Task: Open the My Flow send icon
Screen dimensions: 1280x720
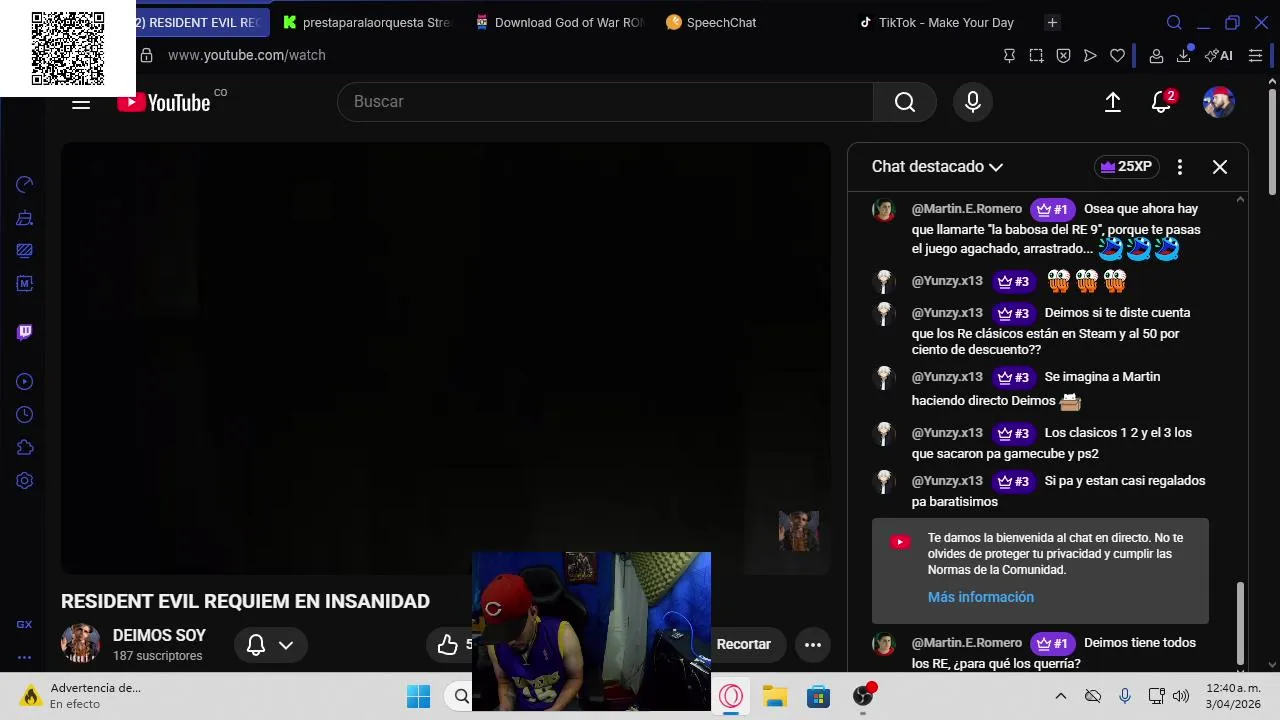Action: point(1090,56)
